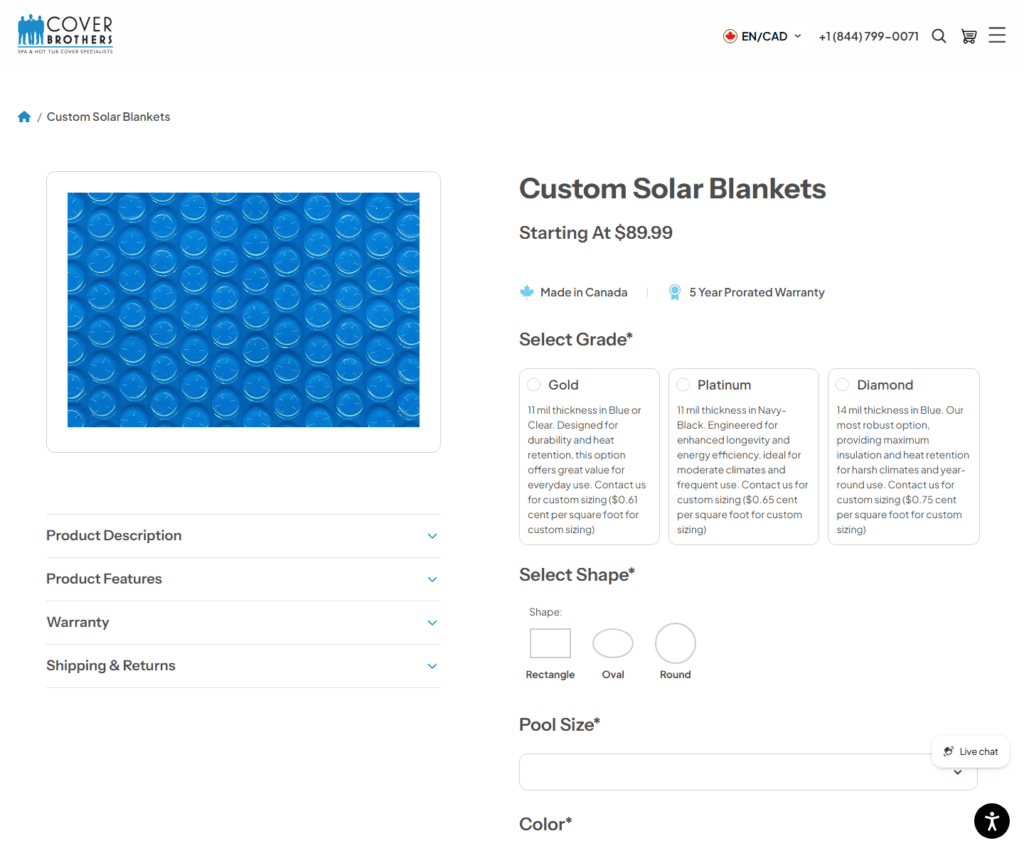This screenshot has height=853, width=1024.
Task: Click the Canada flag icon
Action: pos(729,37)
